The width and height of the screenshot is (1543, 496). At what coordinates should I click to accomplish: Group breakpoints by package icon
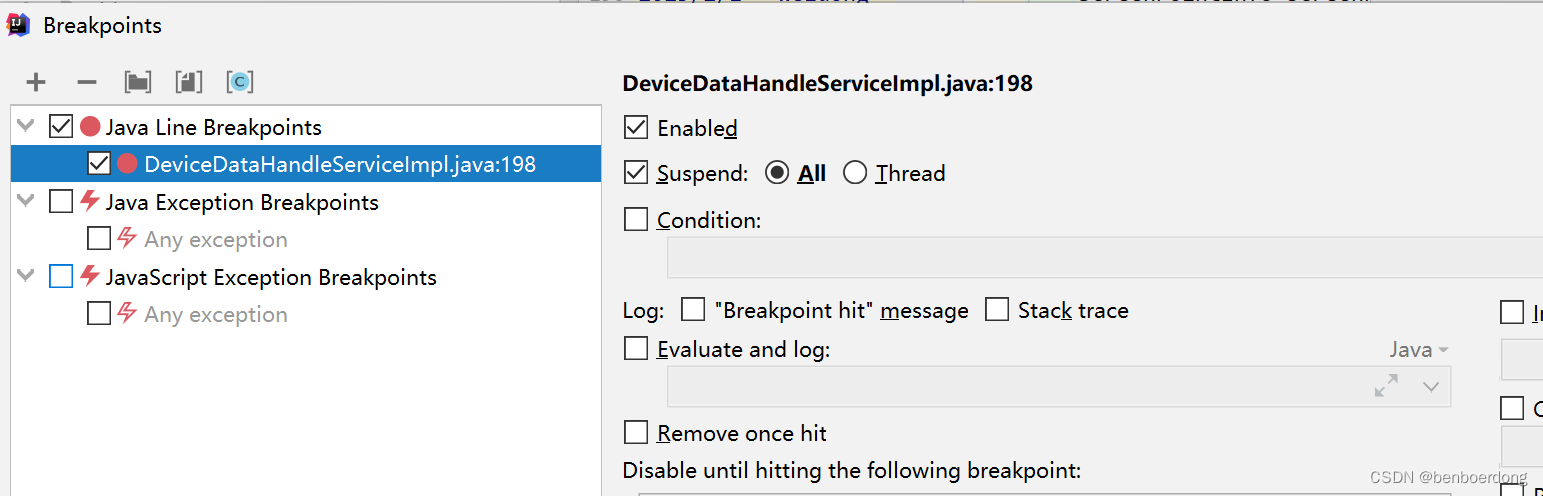tap(138, 82)
